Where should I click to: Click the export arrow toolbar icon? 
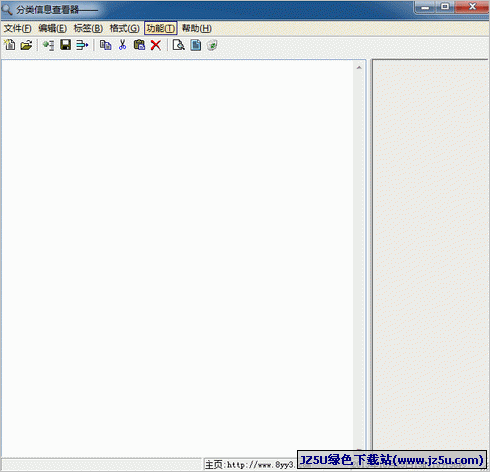coord(82,45)
